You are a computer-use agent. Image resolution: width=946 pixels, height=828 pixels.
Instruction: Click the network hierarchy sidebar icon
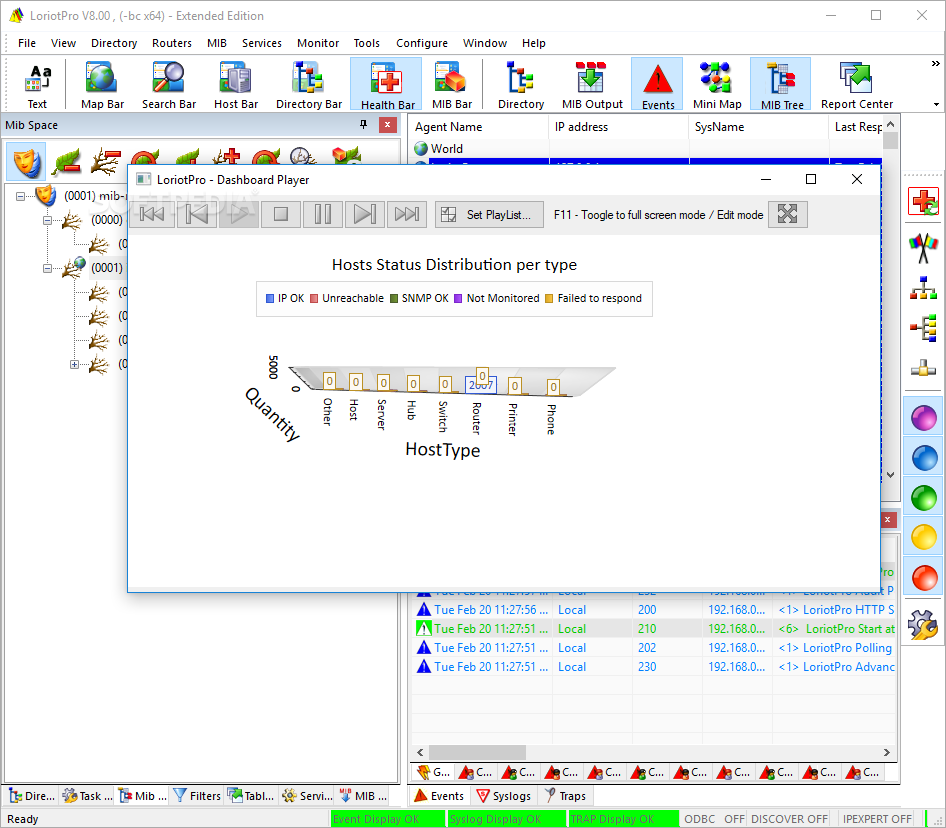(923, 288)
